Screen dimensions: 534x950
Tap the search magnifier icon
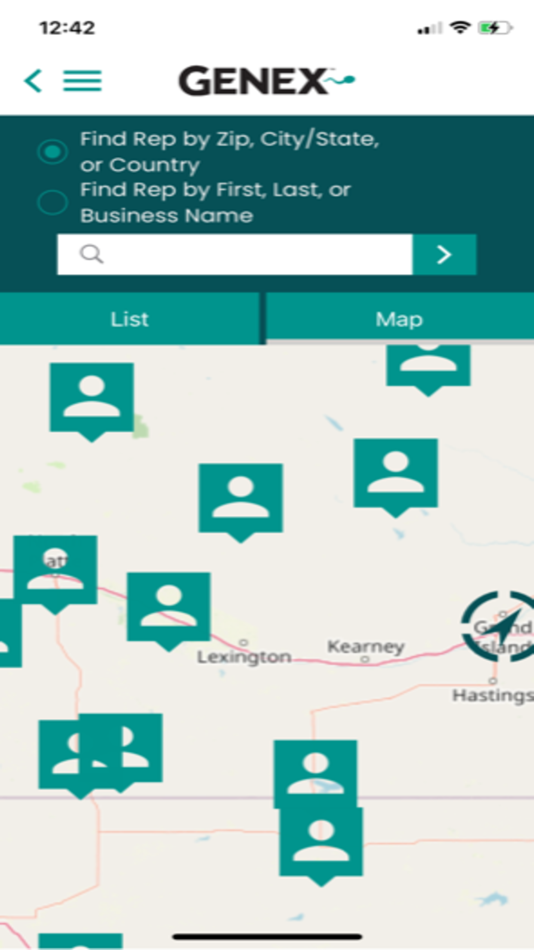[92, 254]
